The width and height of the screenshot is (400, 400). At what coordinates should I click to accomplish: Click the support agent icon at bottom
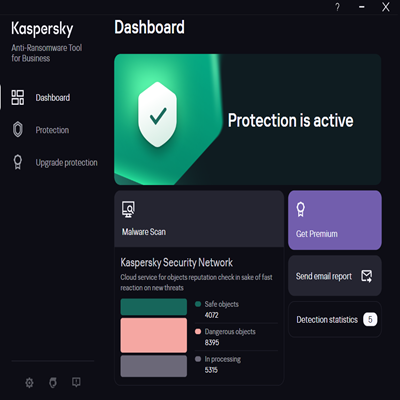point(53,383)
